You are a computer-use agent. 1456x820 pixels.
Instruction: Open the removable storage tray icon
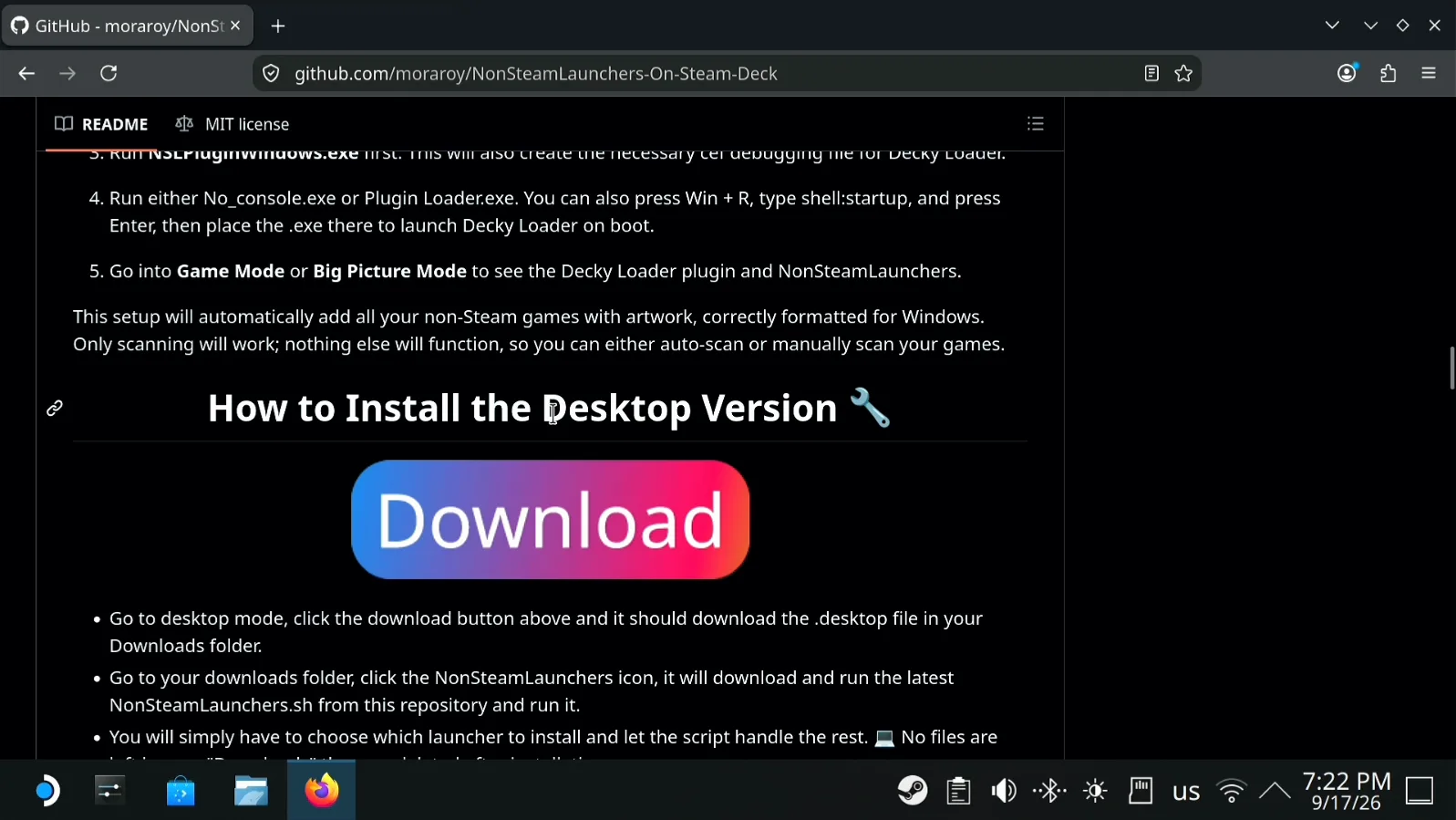(1141, 791)
